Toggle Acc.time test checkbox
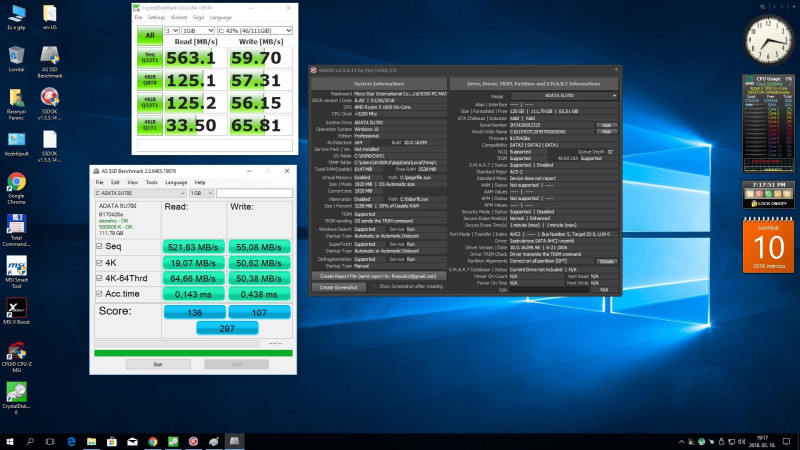This screenshot has width=800, height=450. [x=99, y=293]
